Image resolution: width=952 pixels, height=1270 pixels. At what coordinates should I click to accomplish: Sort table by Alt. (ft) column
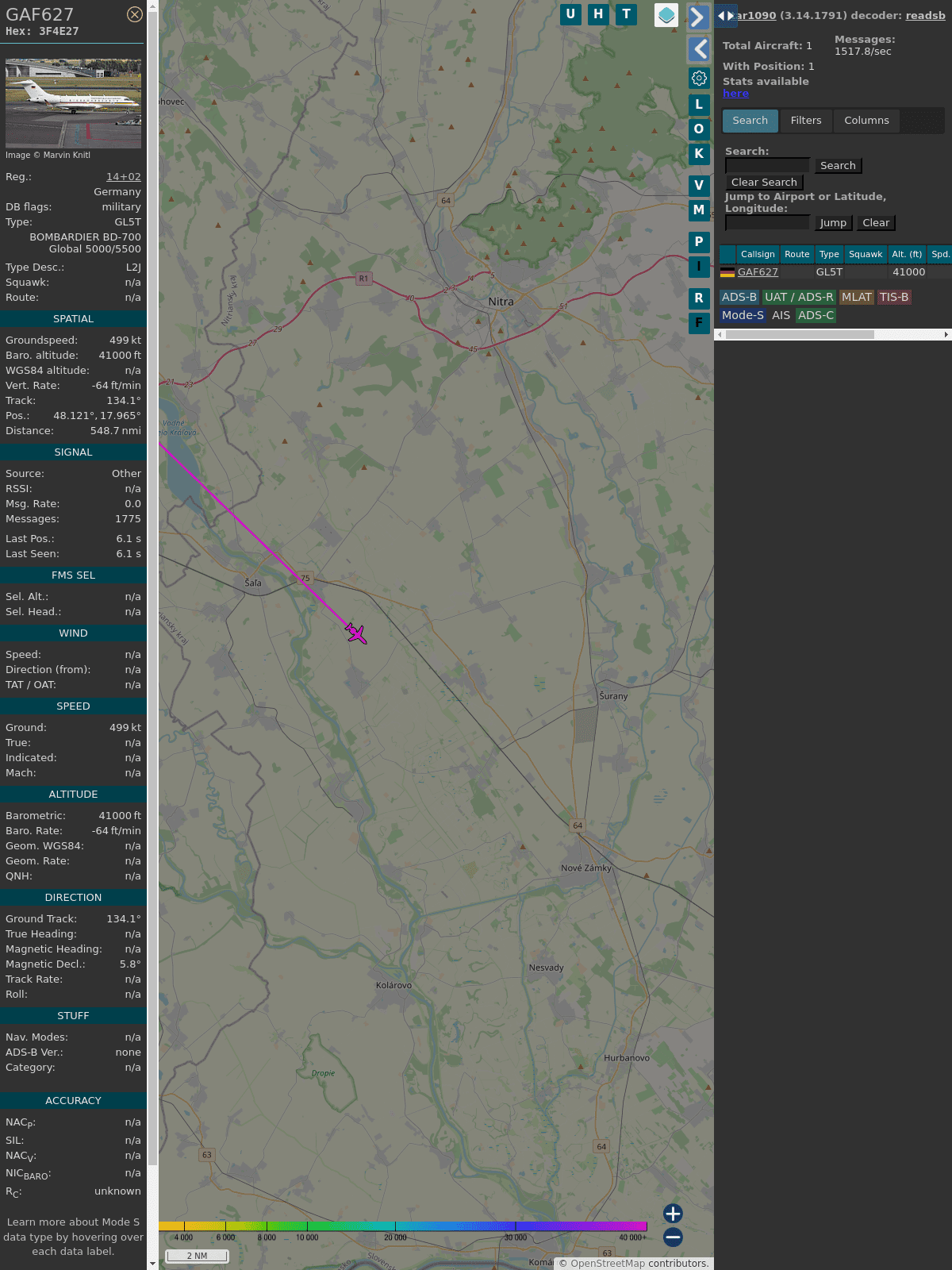907,255
